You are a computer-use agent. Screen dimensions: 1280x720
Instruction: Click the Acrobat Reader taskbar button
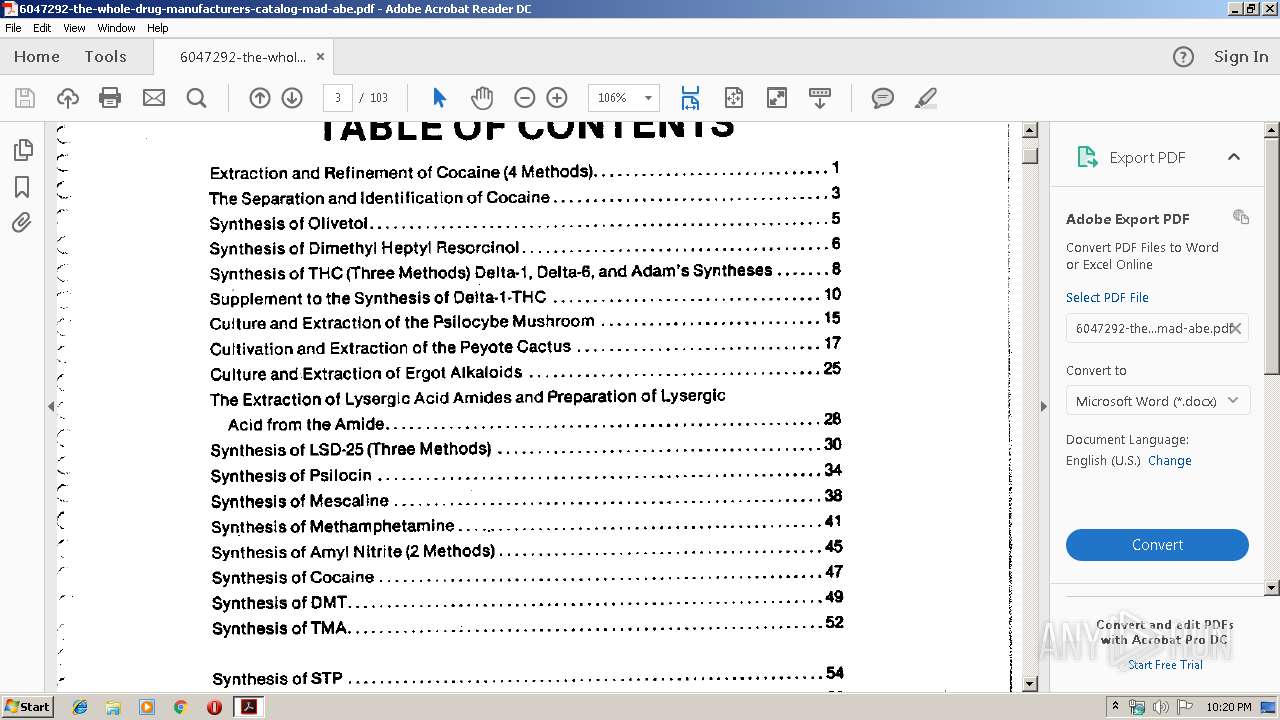point(248,707)
